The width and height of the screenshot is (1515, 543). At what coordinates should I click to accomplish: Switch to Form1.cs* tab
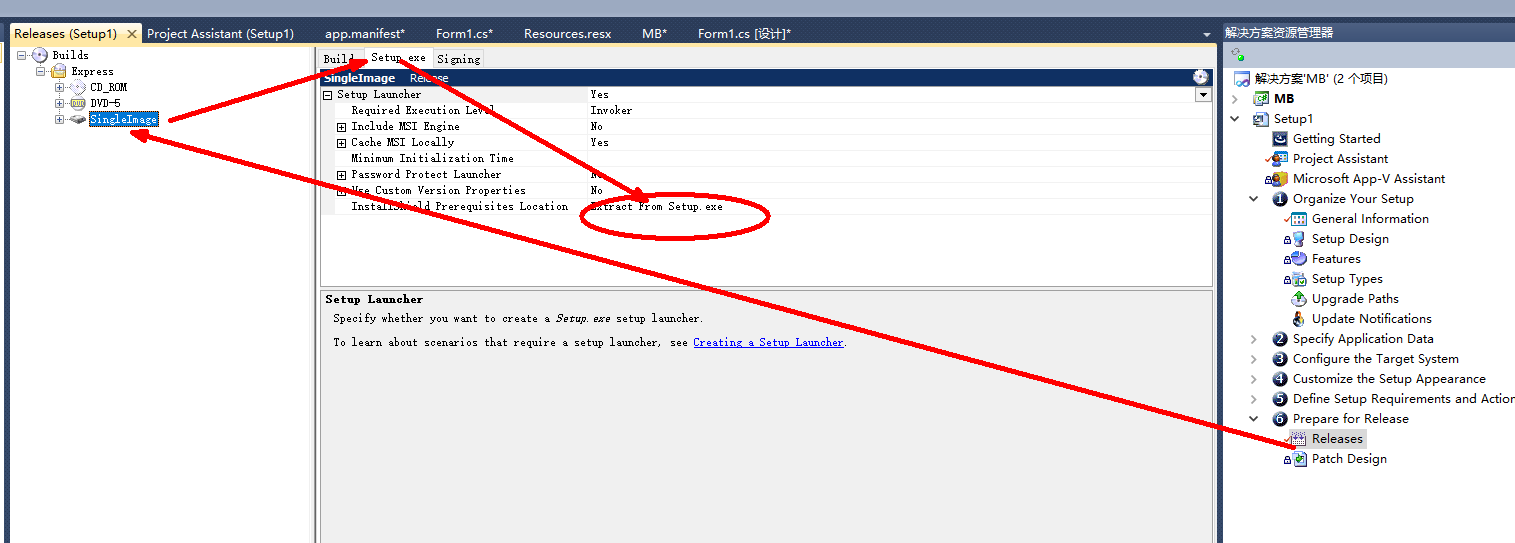[464, 33]
